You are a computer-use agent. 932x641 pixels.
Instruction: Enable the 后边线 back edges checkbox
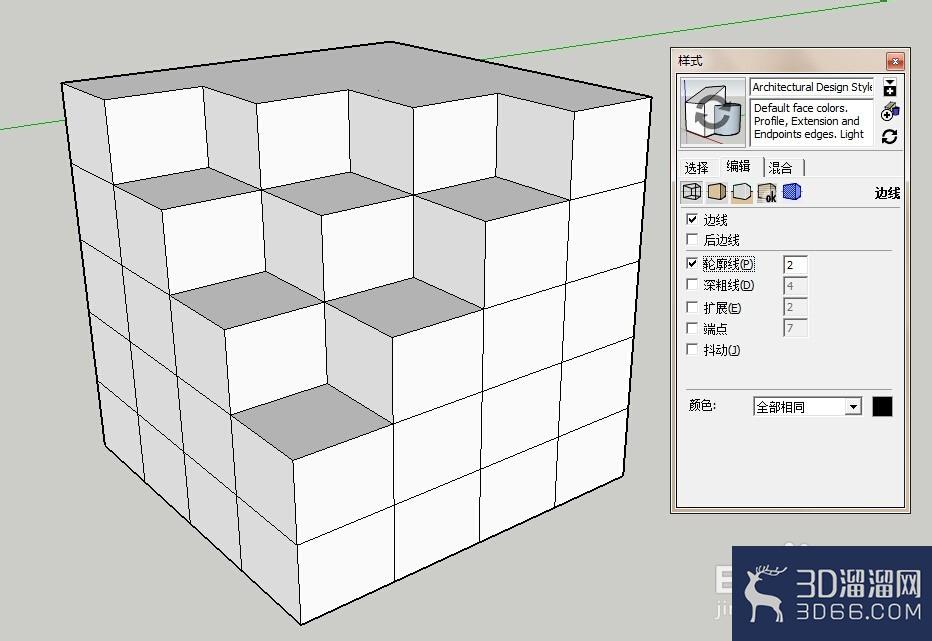click(x=692, y=240)
